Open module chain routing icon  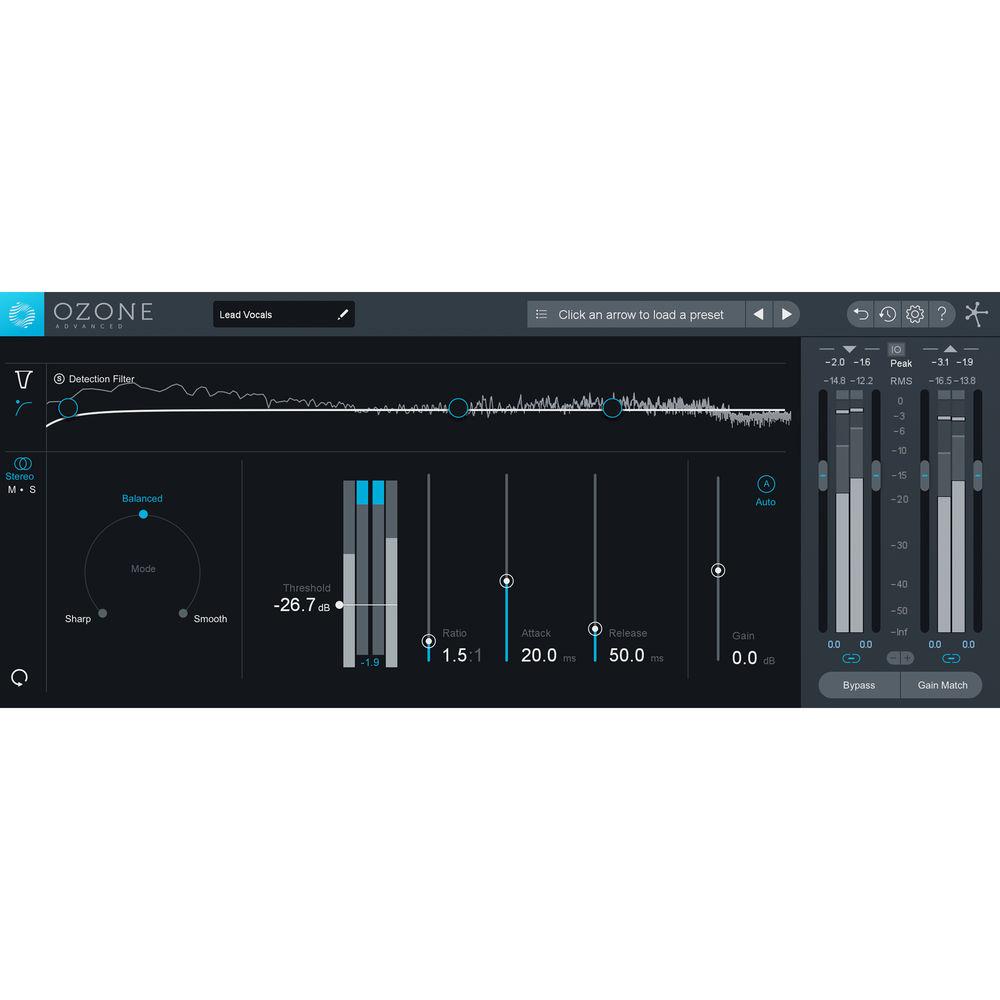(975, 313)
